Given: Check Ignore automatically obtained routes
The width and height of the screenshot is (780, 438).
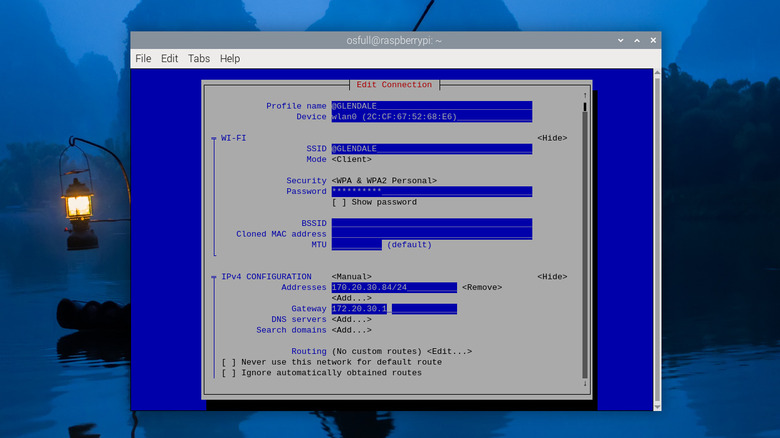Looking at the screenshot, I should (229, 373).
